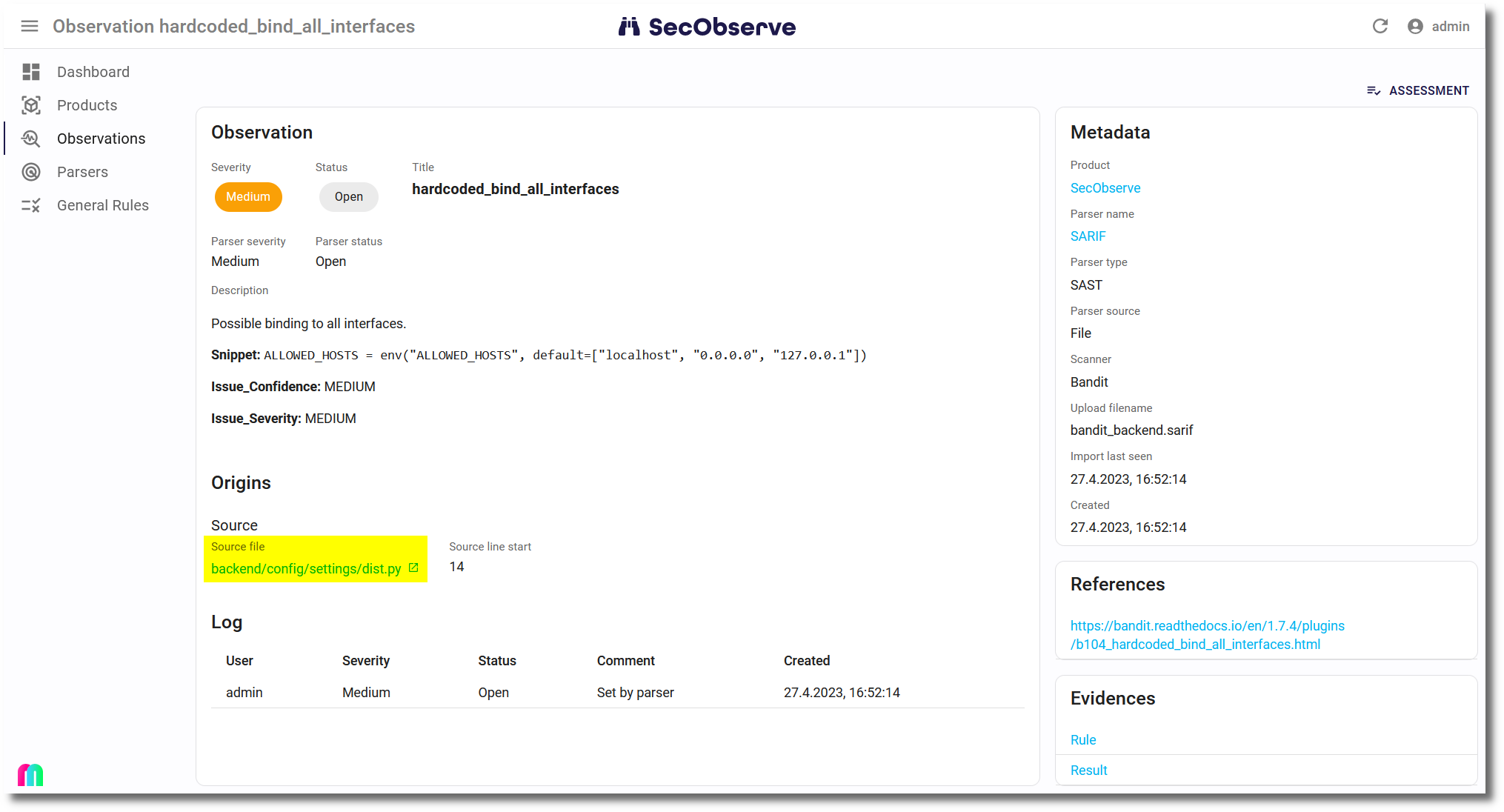Viewport: 1504px width, 812px height.
Task: Click the Dashboard grid icon
Action: [x=31, y=72]
